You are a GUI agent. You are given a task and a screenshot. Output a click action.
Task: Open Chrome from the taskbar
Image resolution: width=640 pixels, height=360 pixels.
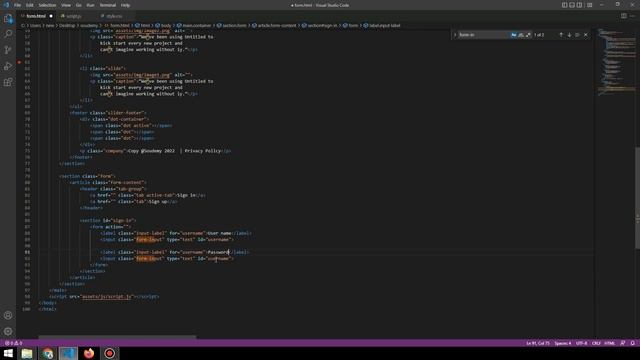48,353
